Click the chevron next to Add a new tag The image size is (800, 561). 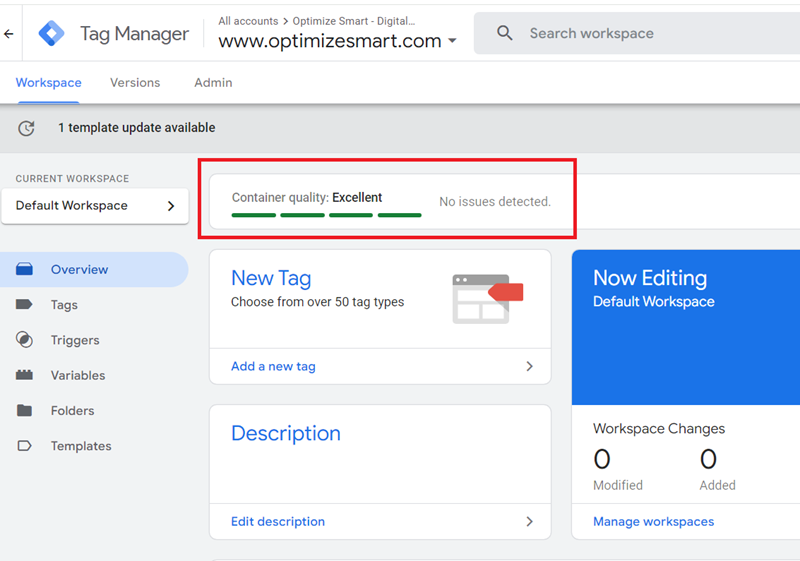tap(530, 366)
